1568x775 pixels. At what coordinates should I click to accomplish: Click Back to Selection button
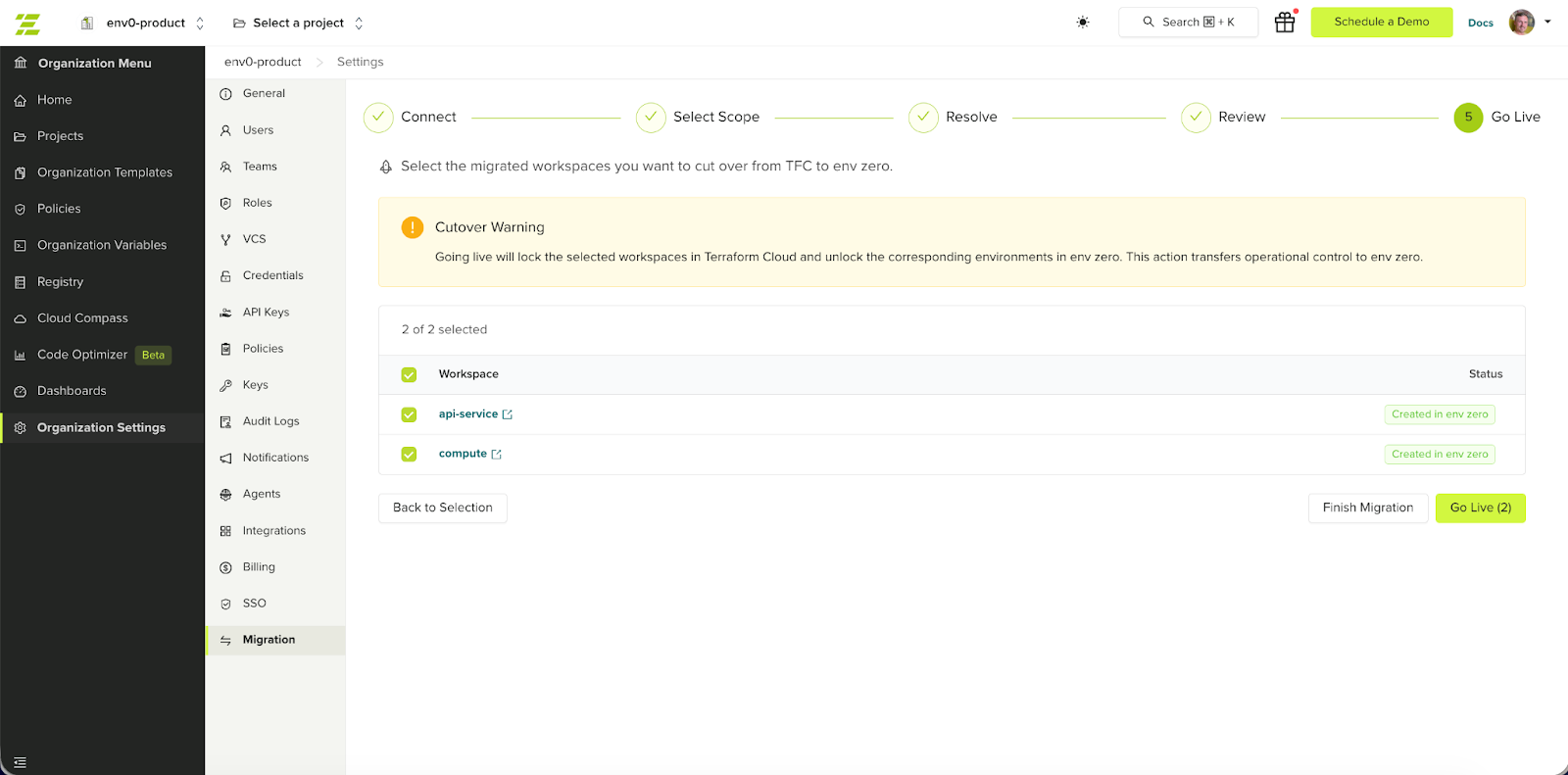point(443,508)
